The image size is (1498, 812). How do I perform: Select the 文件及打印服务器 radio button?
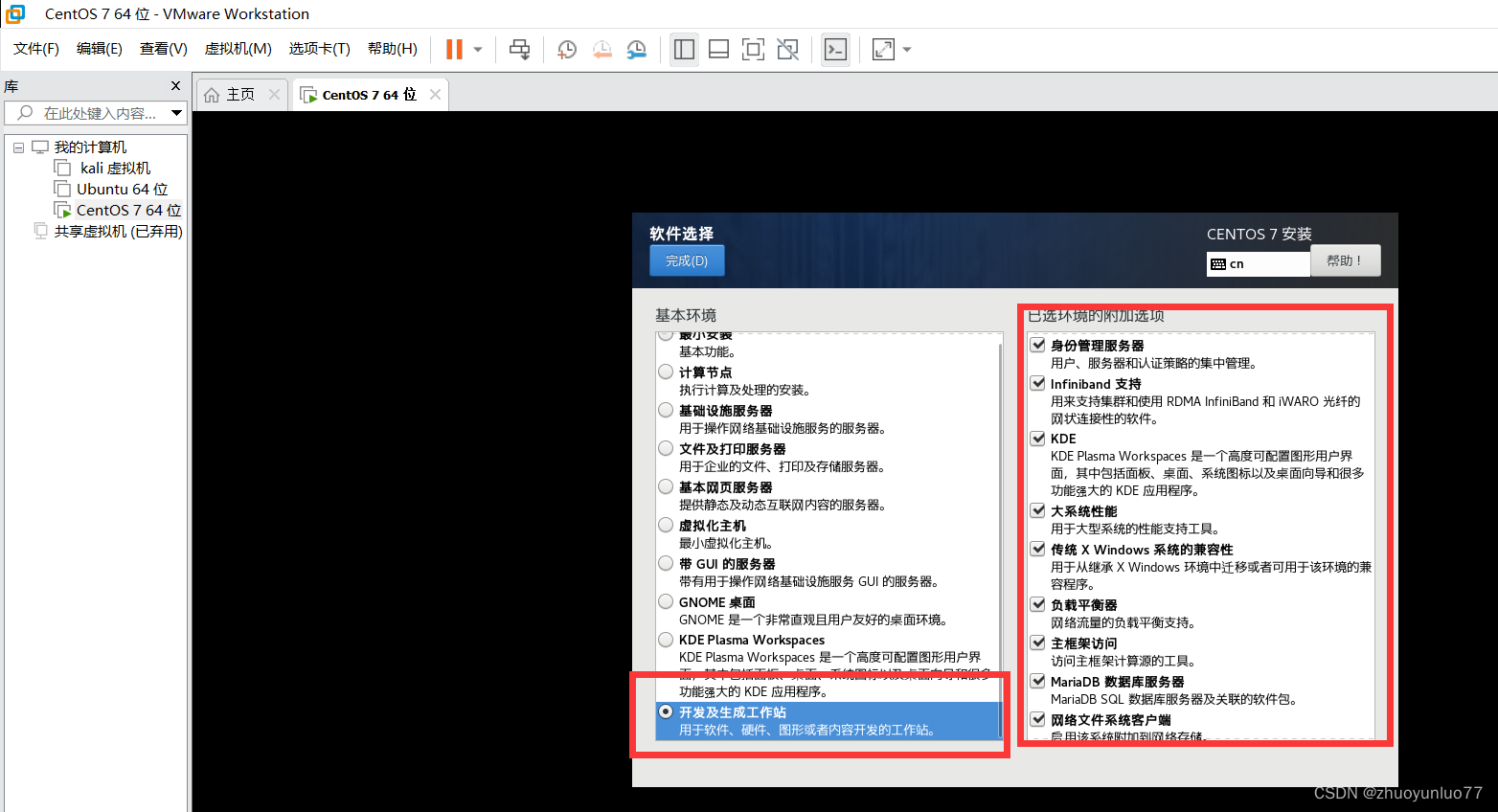click(666, 448)
